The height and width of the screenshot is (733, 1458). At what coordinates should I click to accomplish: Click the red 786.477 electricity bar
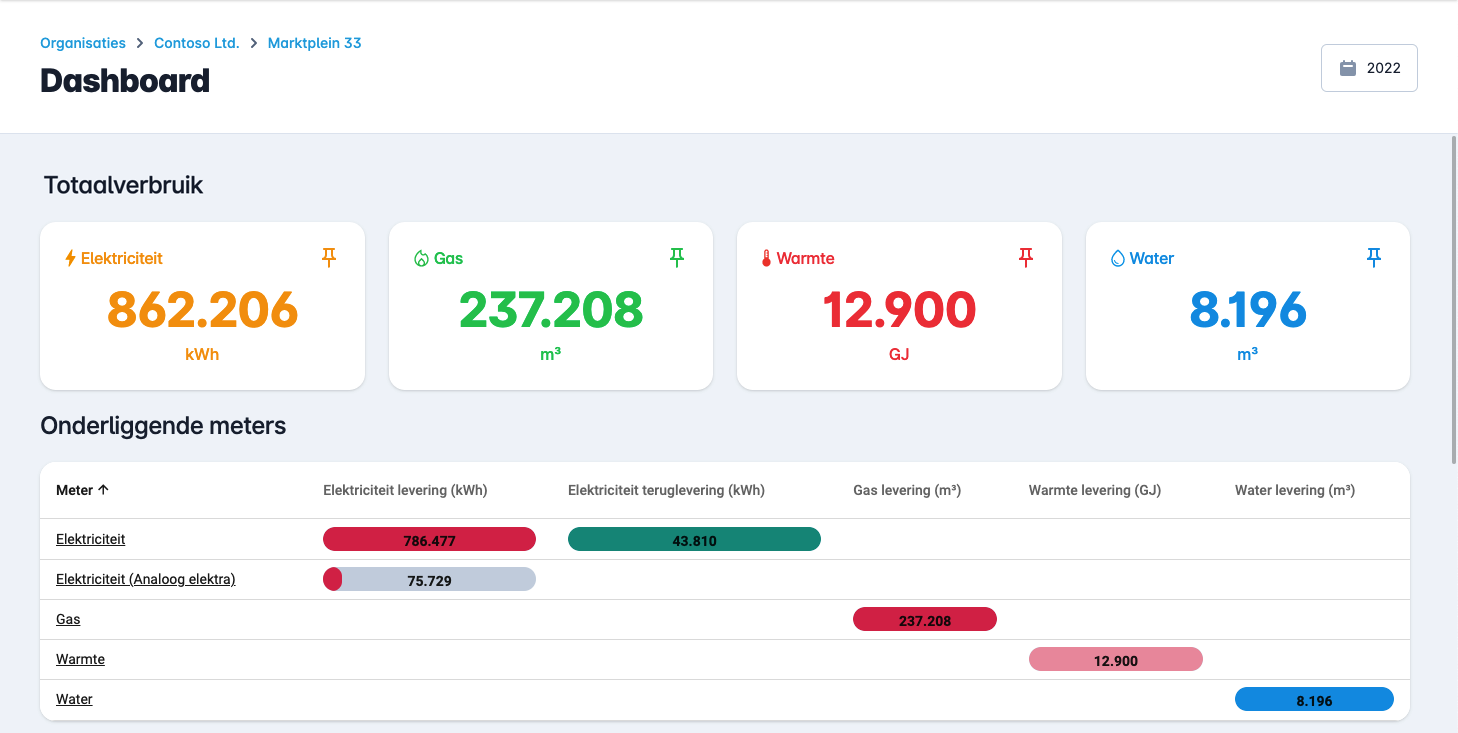click(x=429, y=540)
